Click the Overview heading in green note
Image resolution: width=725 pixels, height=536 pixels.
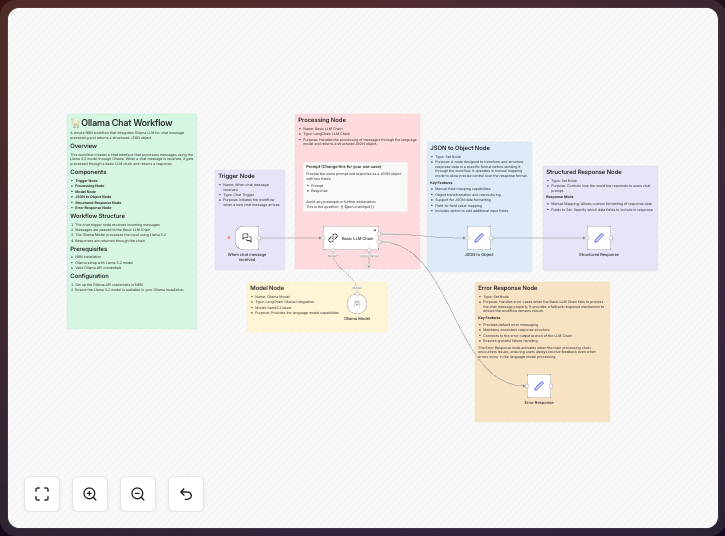pos(84,146)
